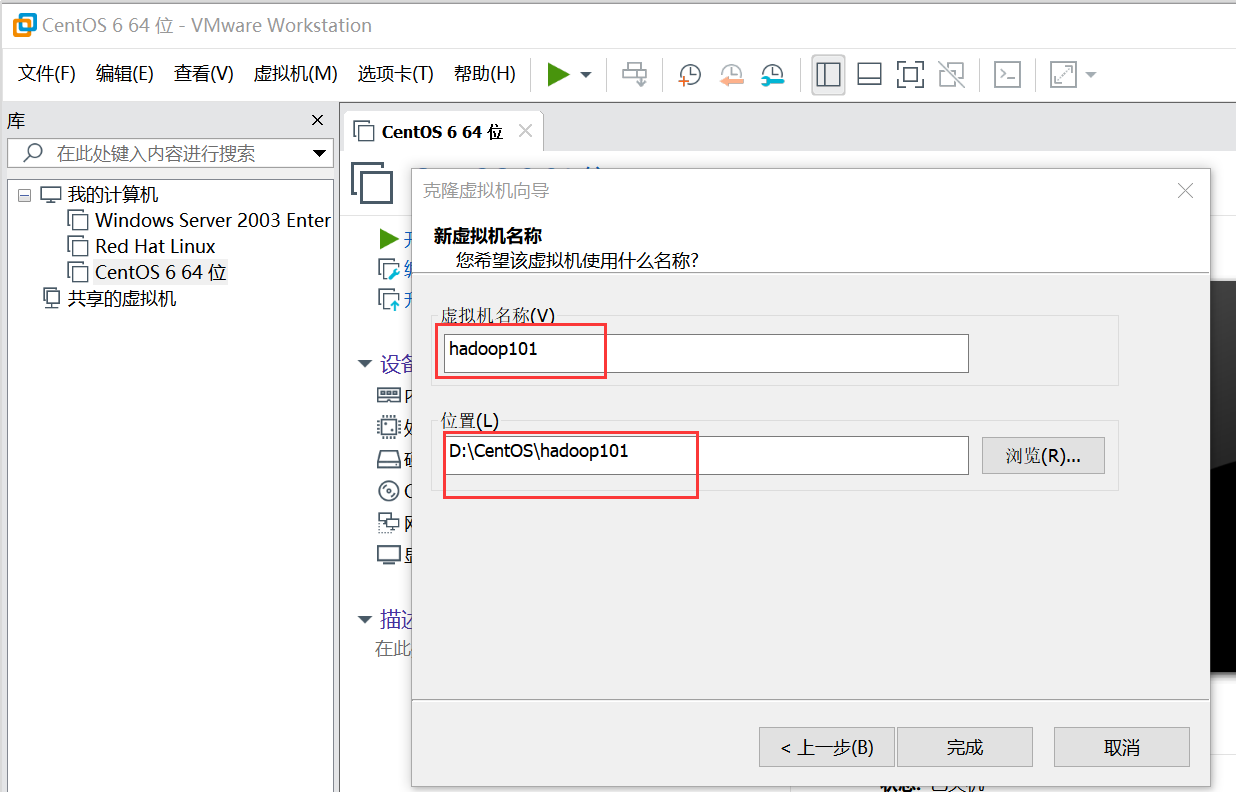Image resolution: width=1236 pixels, height=792 pixels.
Task: Close the 克隆虚拟机向导 dialog
Action: tap(1185, 190)
